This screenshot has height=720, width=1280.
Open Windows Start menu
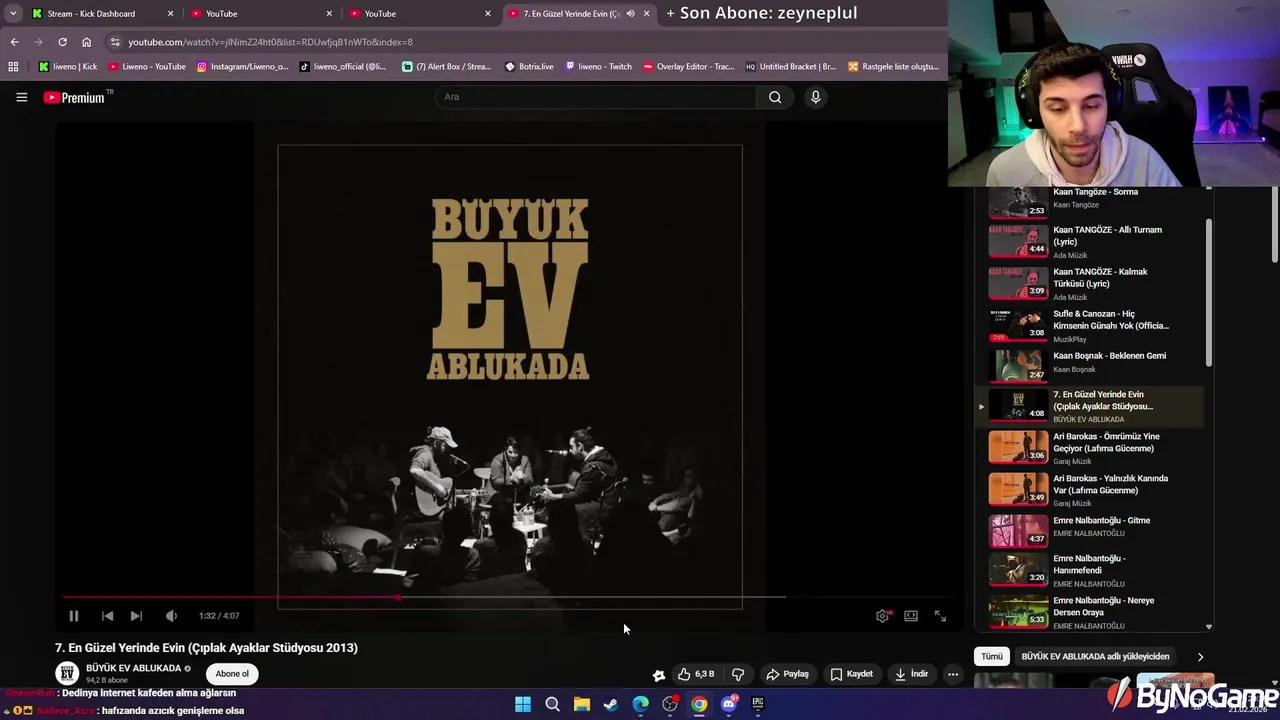[522, 704]
